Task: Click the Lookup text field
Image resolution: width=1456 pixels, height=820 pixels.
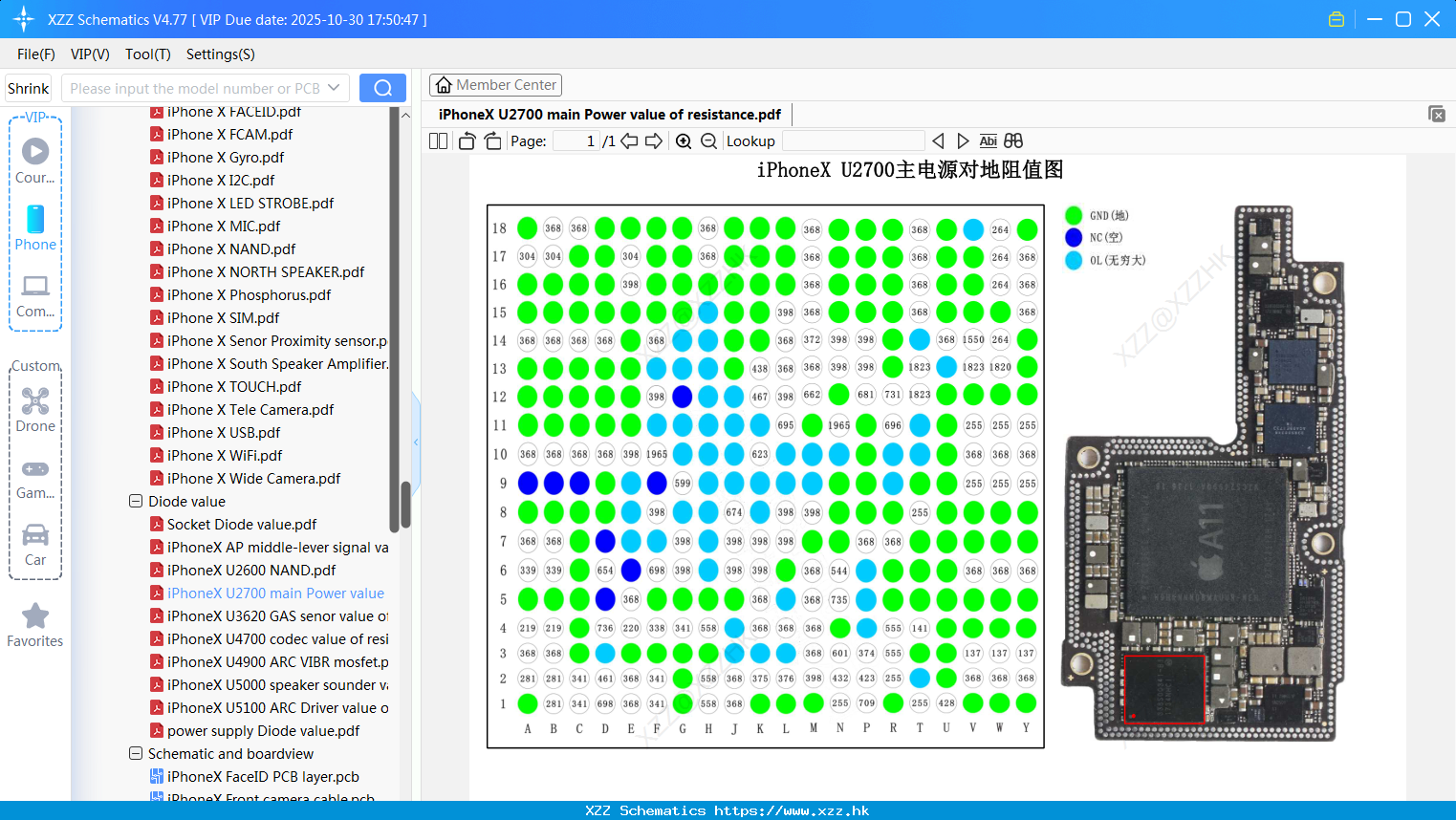Action: point(853,141)
